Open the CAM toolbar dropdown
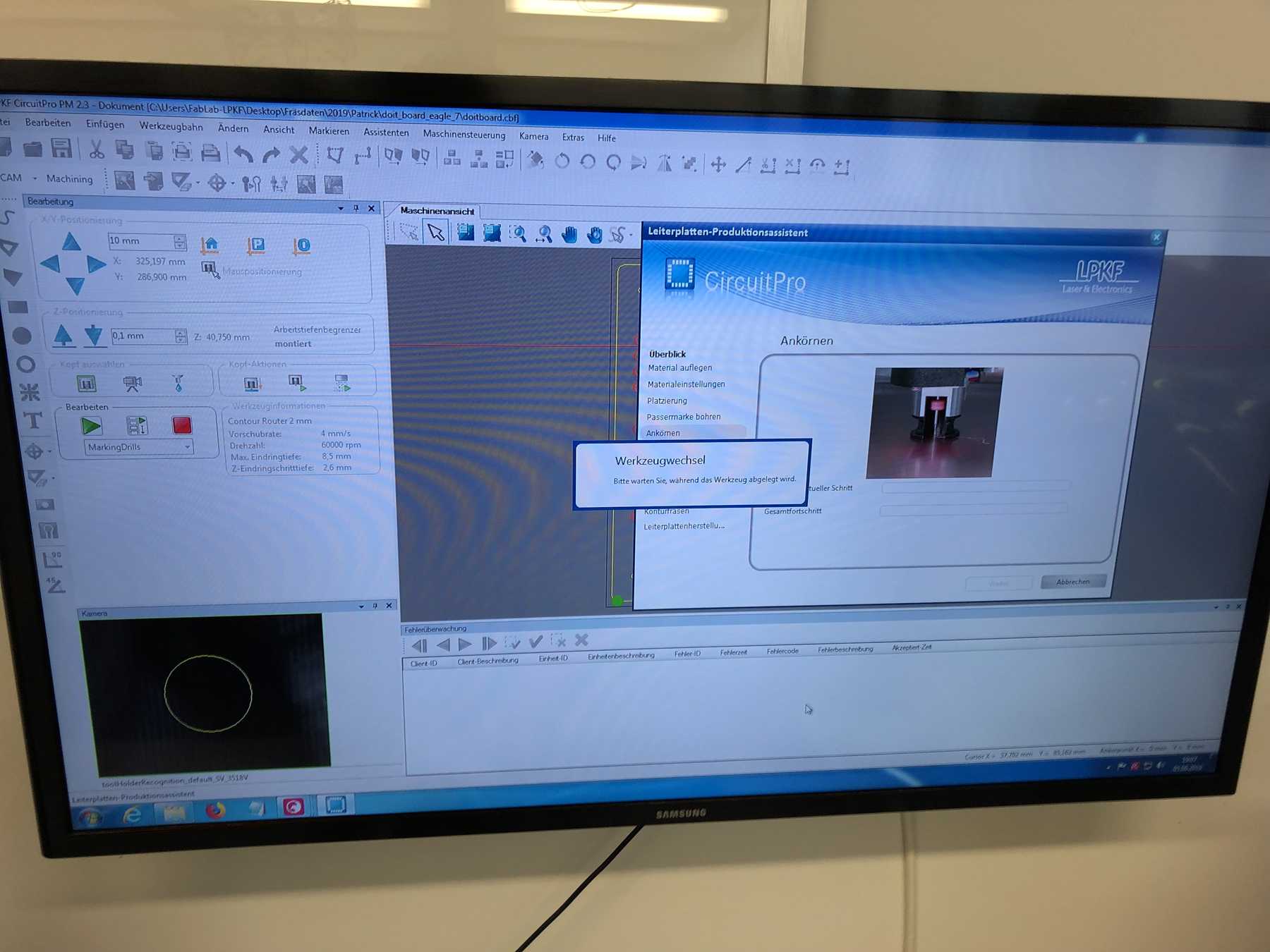Viewport: 1270px width, 952px height. [x=35, y=178]
